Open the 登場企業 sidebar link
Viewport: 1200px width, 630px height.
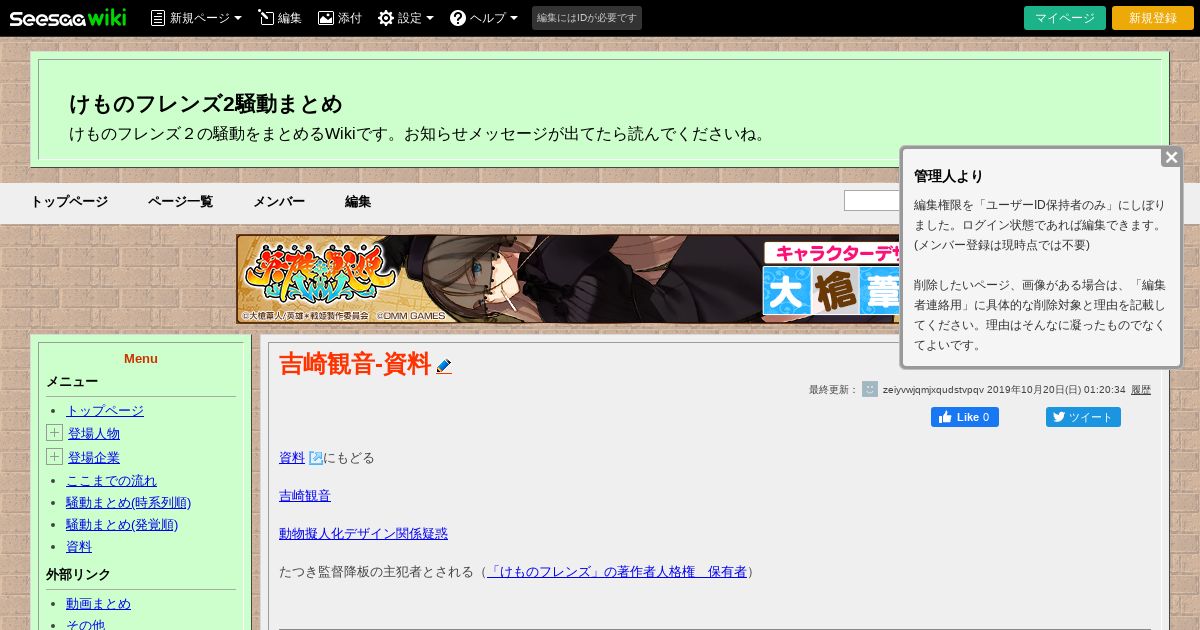[94, 458]
